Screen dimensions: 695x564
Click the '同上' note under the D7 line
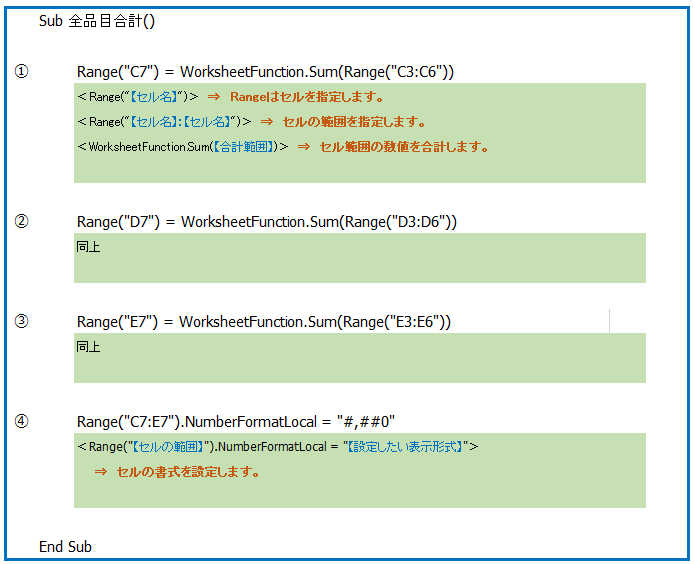[x=88, y=247]
